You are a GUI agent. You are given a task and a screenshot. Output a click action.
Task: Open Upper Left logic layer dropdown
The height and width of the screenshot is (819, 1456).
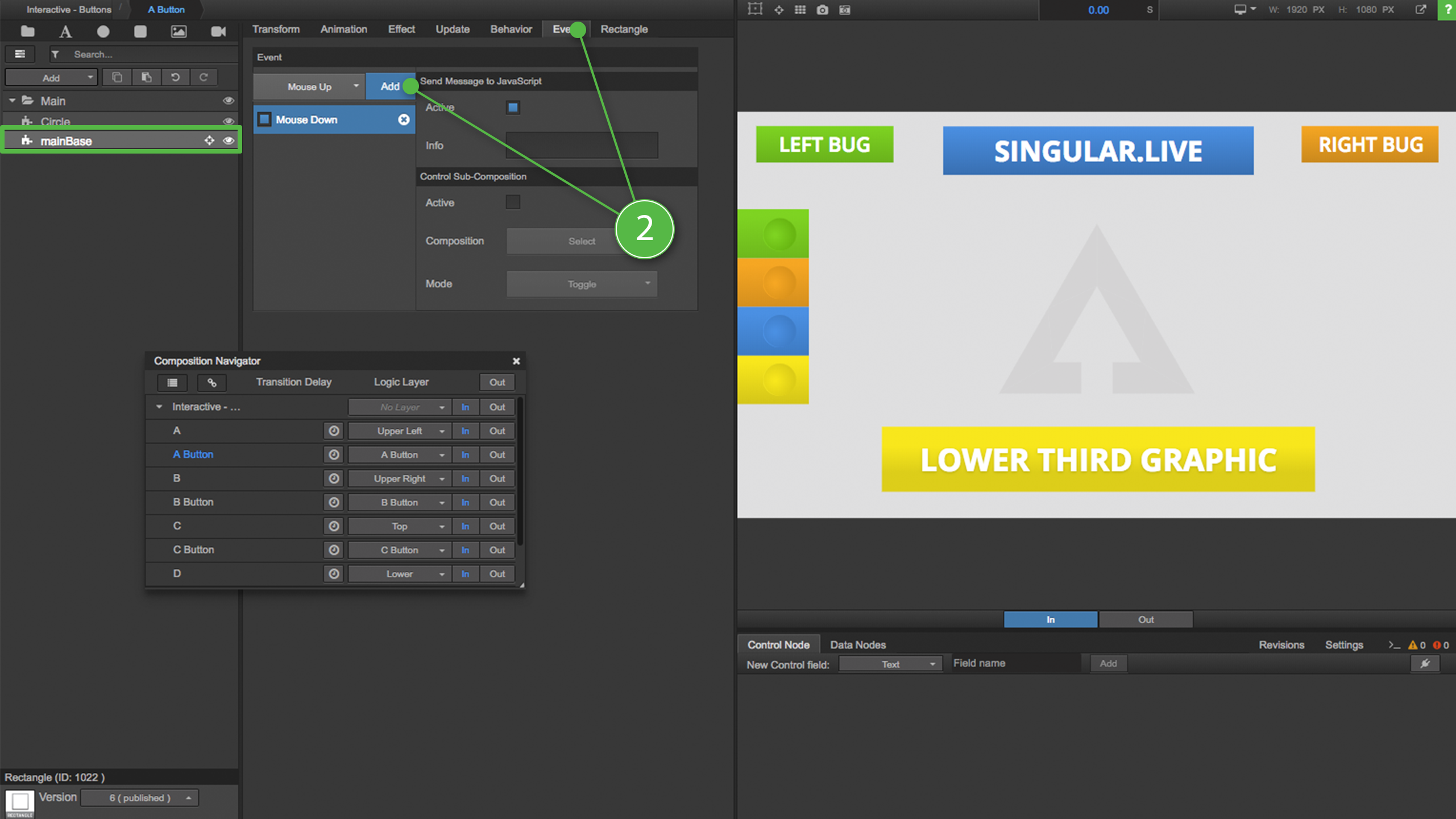click(400, 431)
